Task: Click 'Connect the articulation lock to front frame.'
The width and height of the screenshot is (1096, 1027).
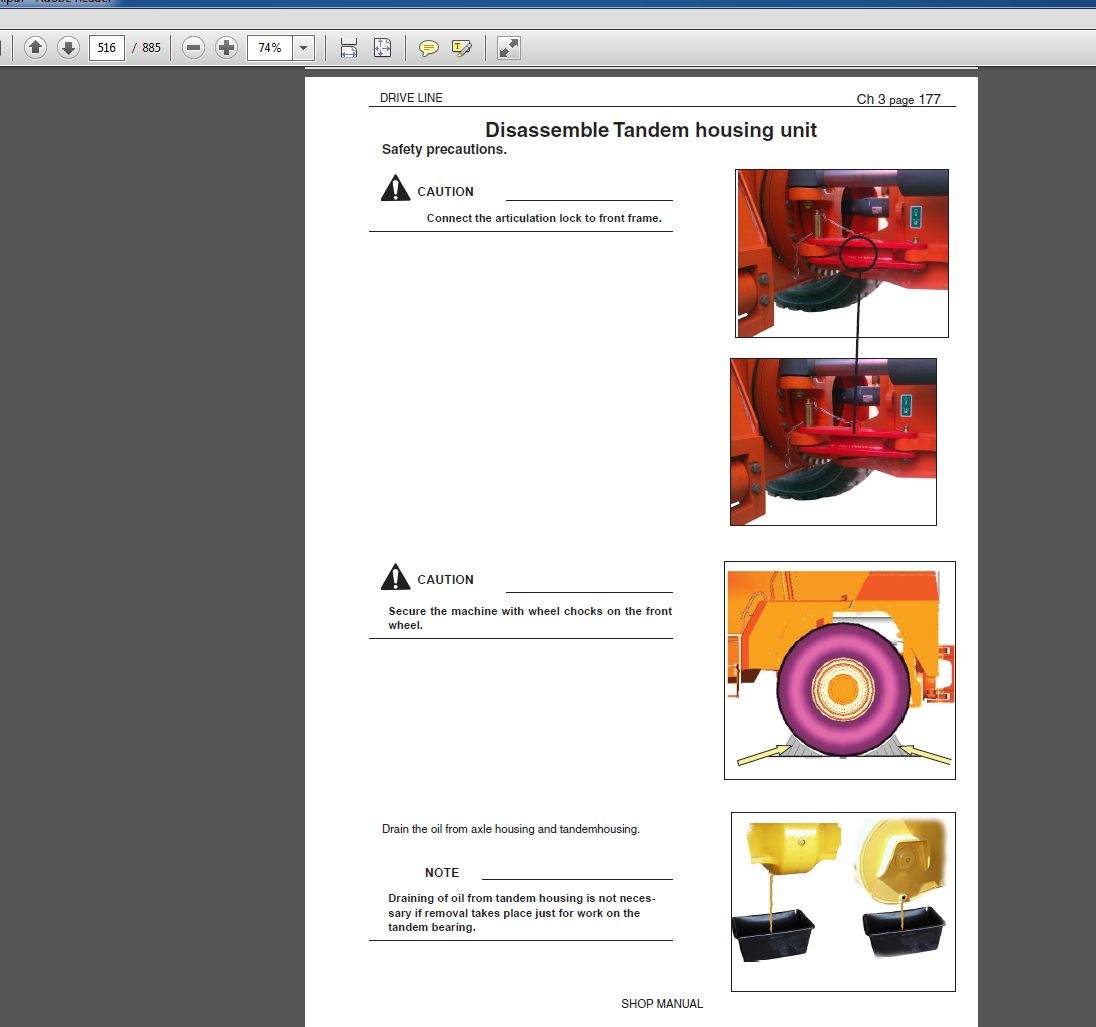Action: [x=544, y=218]
